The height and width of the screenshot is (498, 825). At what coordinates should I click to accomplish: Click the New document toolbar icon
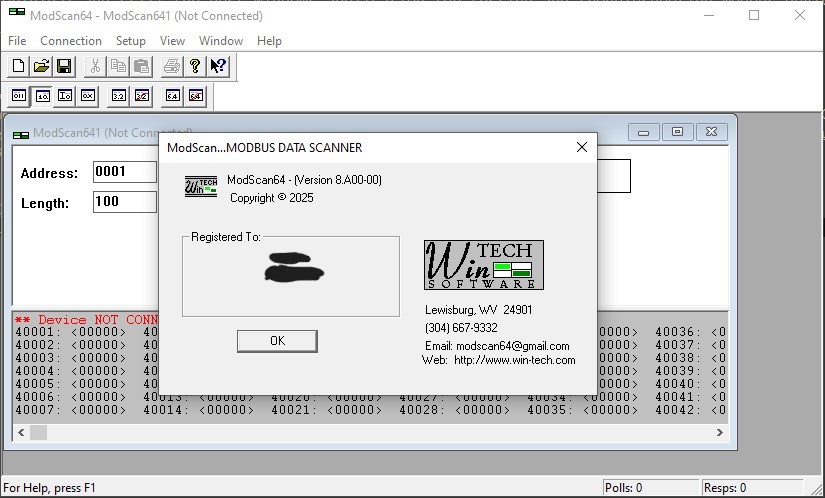tap(18, 66)
